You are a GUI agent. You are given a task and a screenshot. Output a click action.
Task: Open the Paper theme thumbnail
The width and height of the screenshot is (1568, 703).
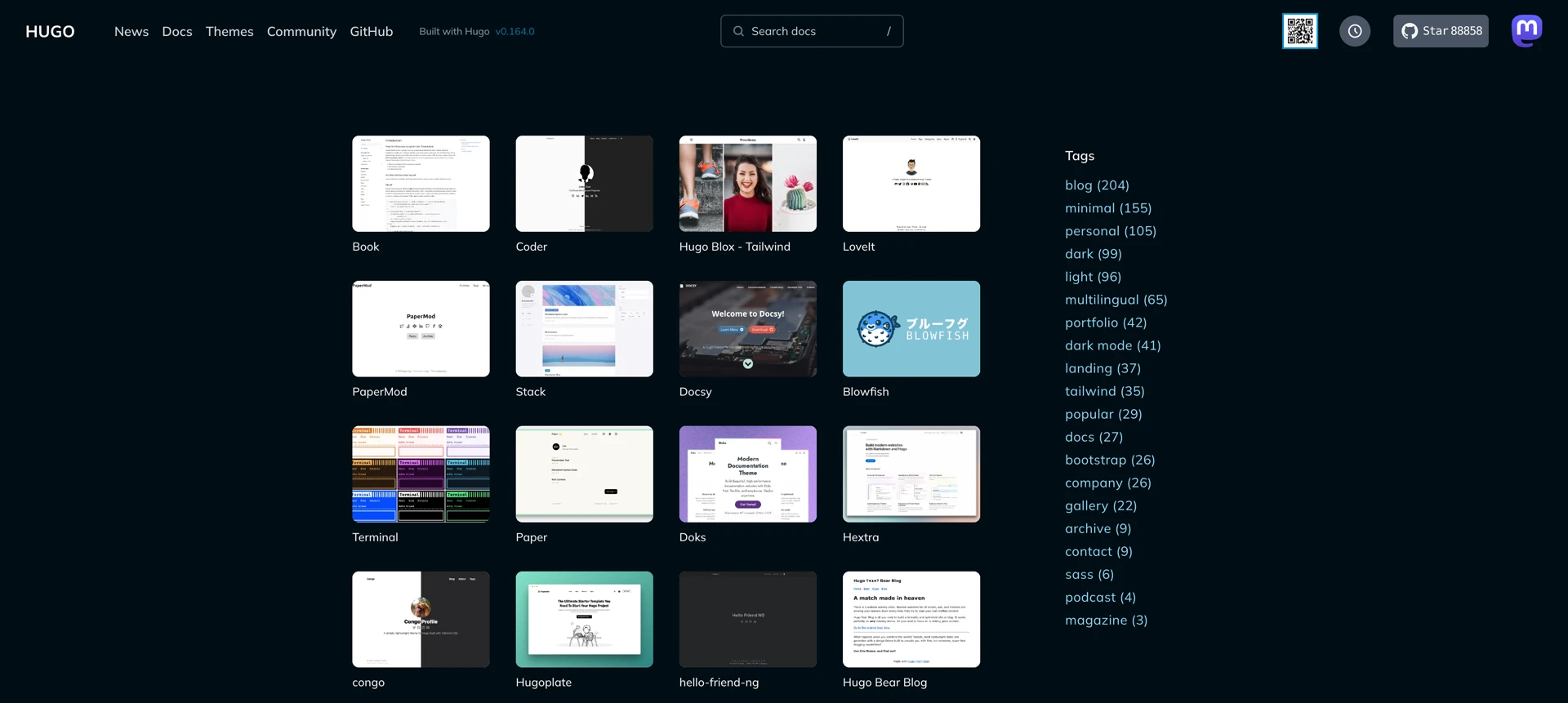tap(584, 474)
